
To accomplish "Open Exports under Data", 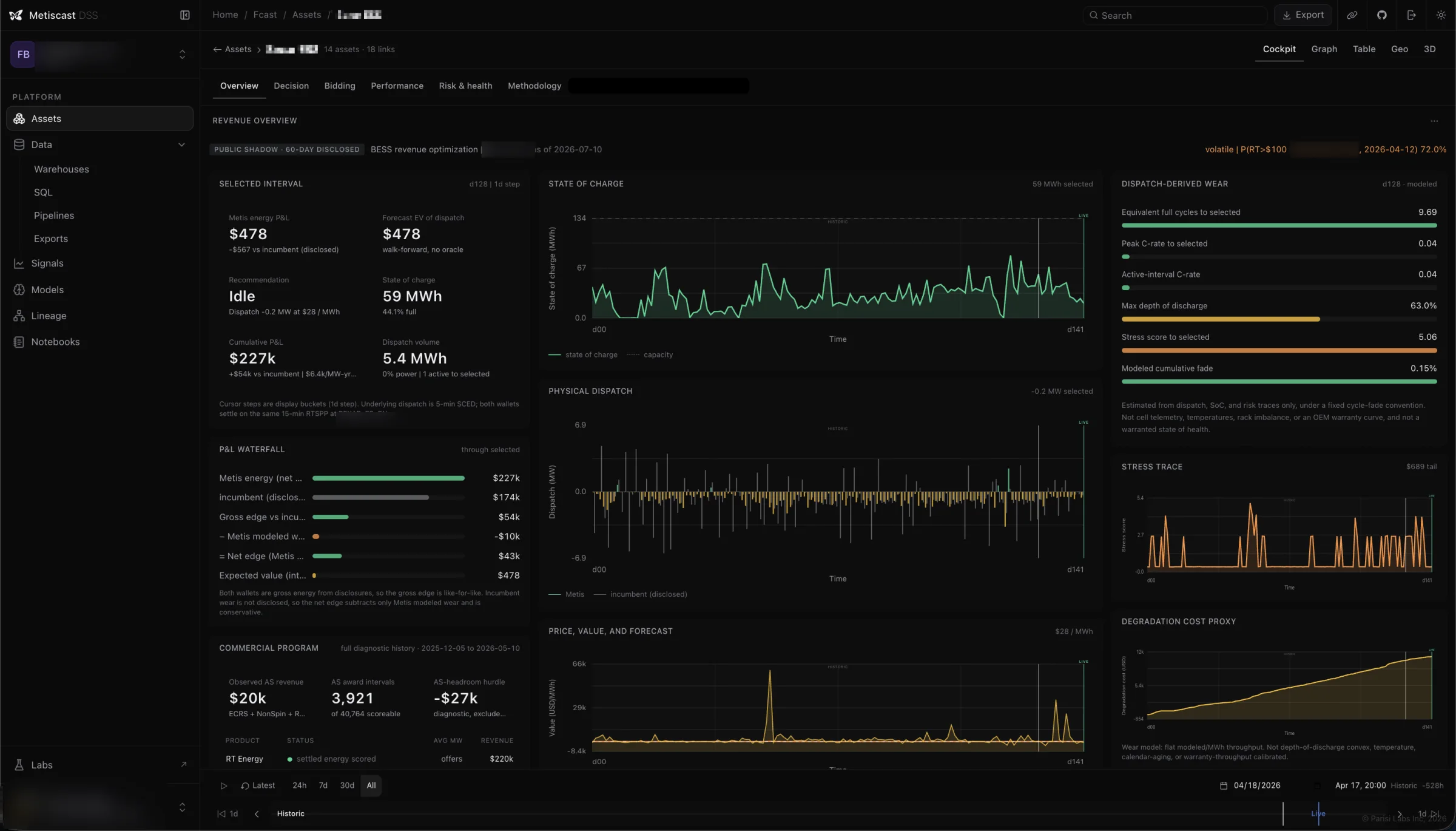I will click(x=51, y=239).
